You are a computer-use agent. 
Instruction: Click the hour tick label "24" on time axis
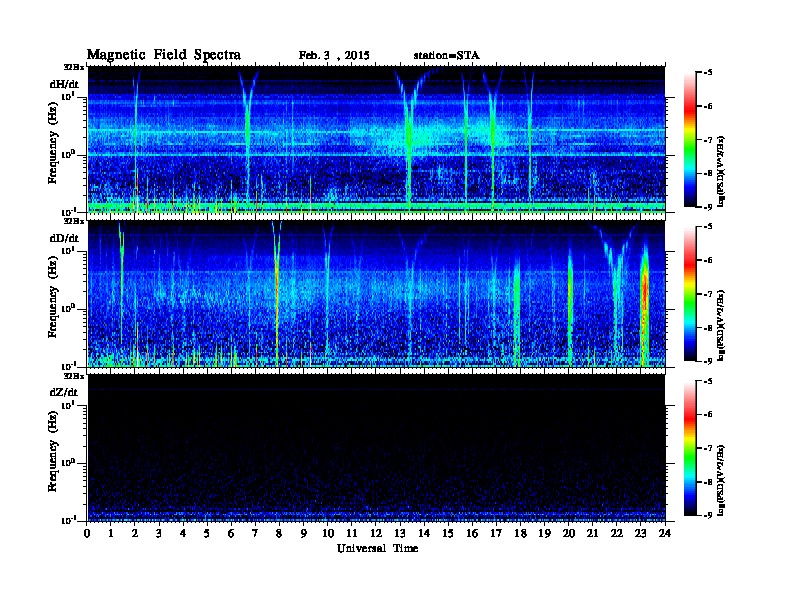(665, 533)
